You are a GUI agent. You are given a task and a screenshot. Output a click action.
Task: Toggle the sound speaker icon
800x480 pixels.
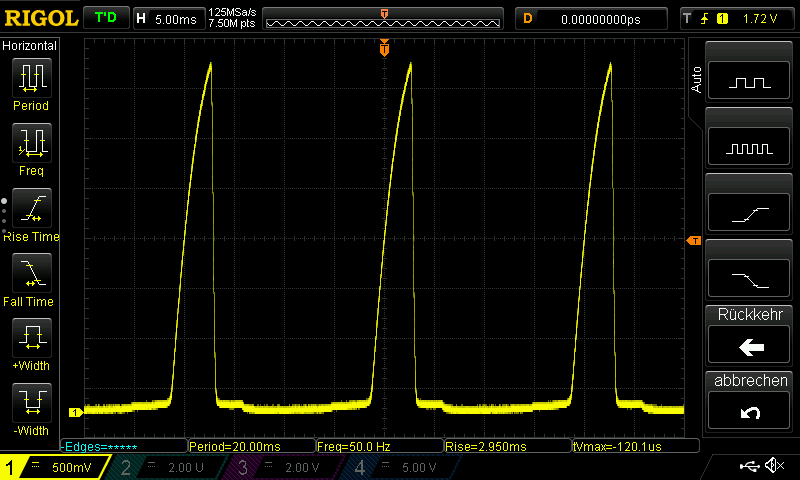pyautogui.click(x=773, y=466)
